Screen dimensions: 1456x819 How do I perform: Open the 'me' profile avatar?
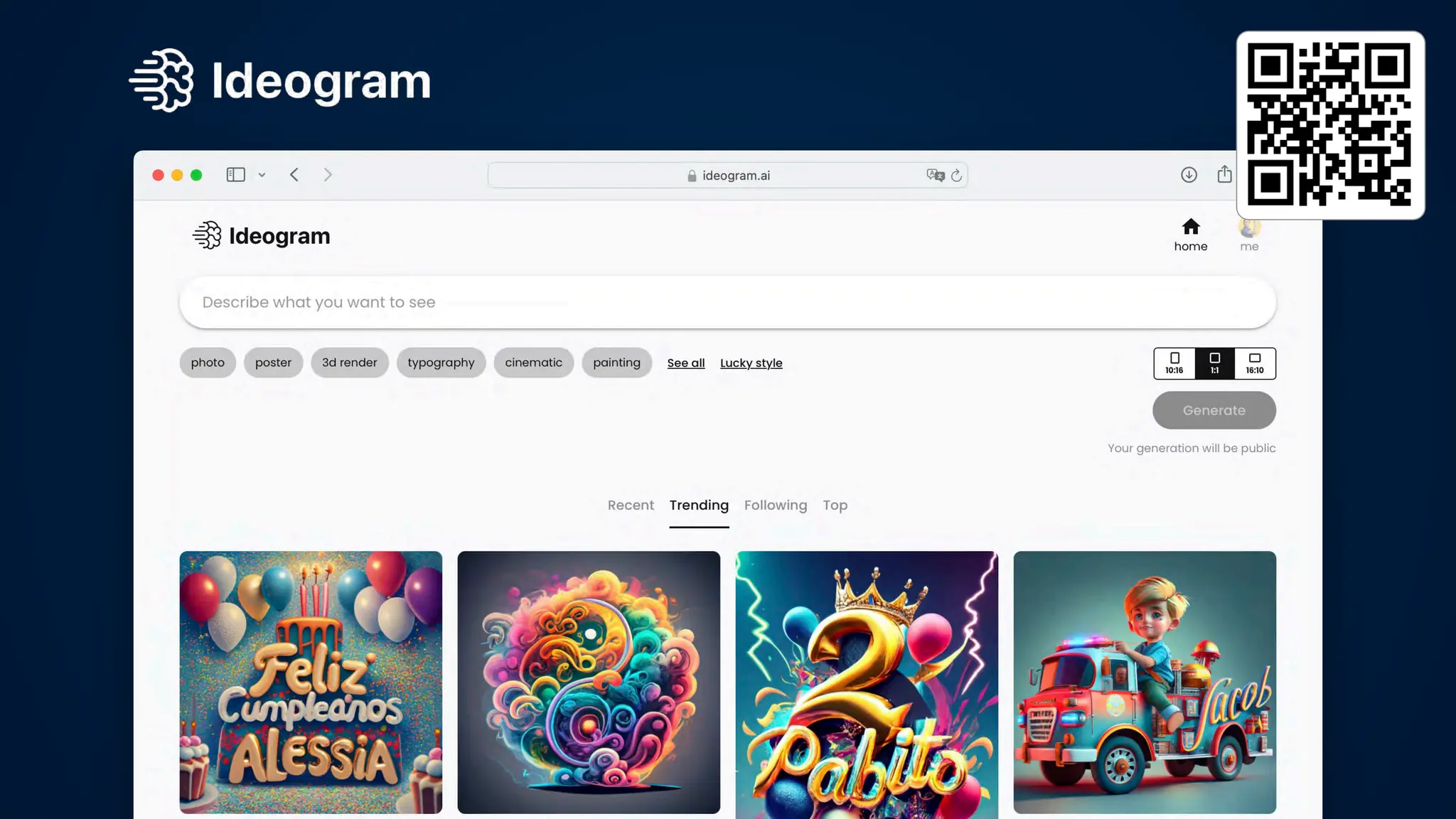(1249, 227)
